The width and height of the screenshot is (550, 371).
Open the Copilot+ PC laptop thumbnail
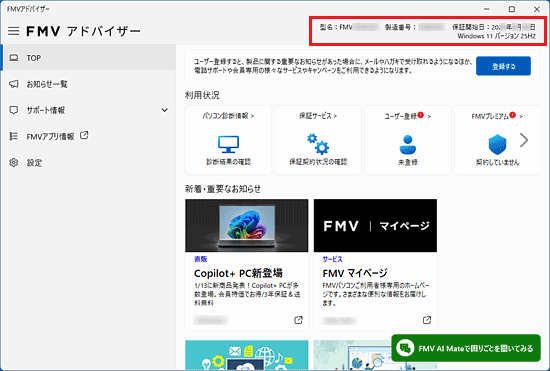[x=247, y=225]
